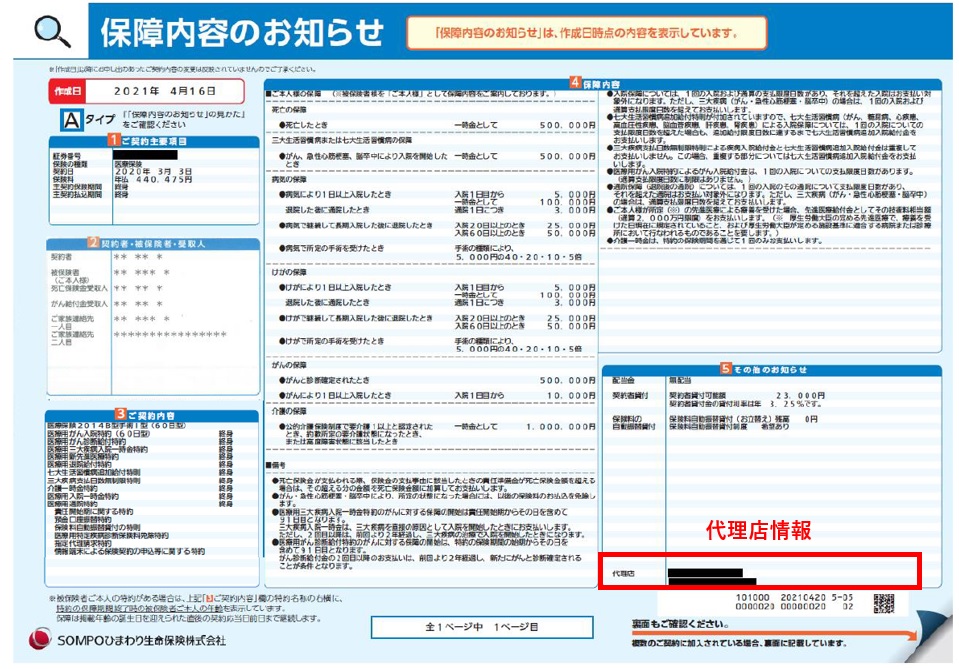The width and height of the screenshot is (959, 669).
Task: Click the '配当金' label
Action: (x=623, y=380)
